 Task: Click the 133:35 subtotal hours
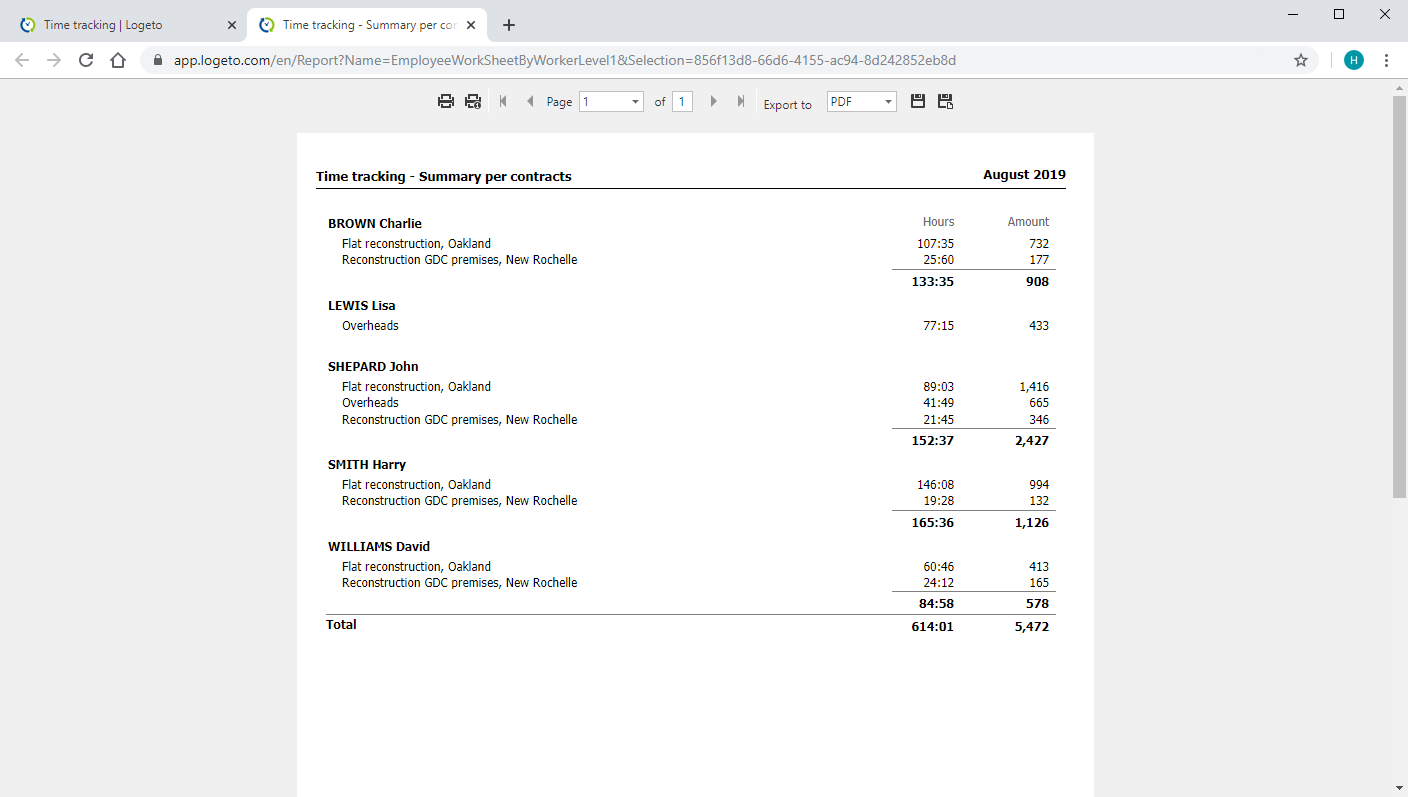tap(933, 281)
